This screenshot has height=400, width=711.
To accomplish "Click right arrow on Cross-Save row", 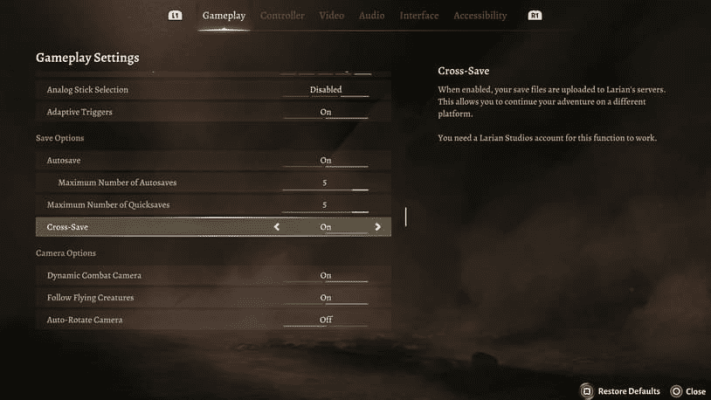I will point(377,227).
